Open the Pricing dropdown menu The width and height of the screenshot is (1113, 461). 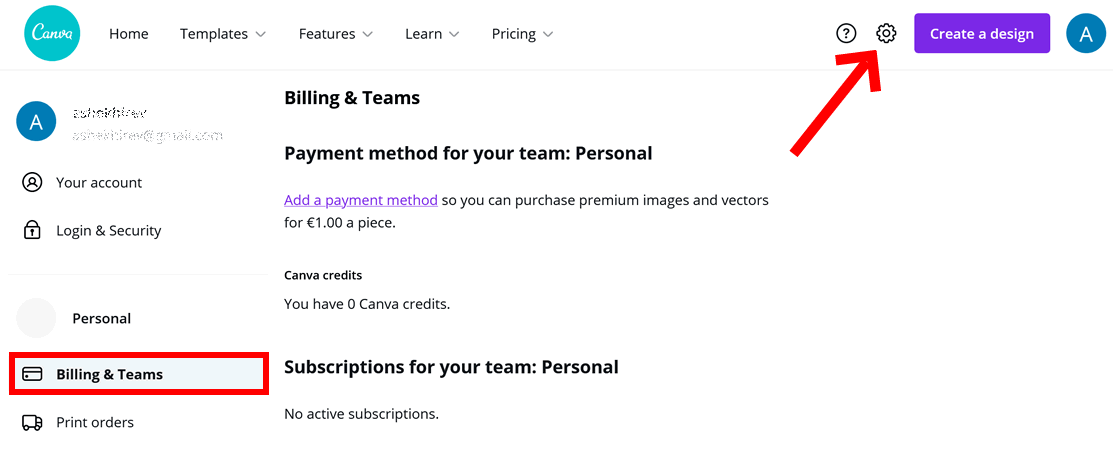pyautogui.click(x=522, y=34)
